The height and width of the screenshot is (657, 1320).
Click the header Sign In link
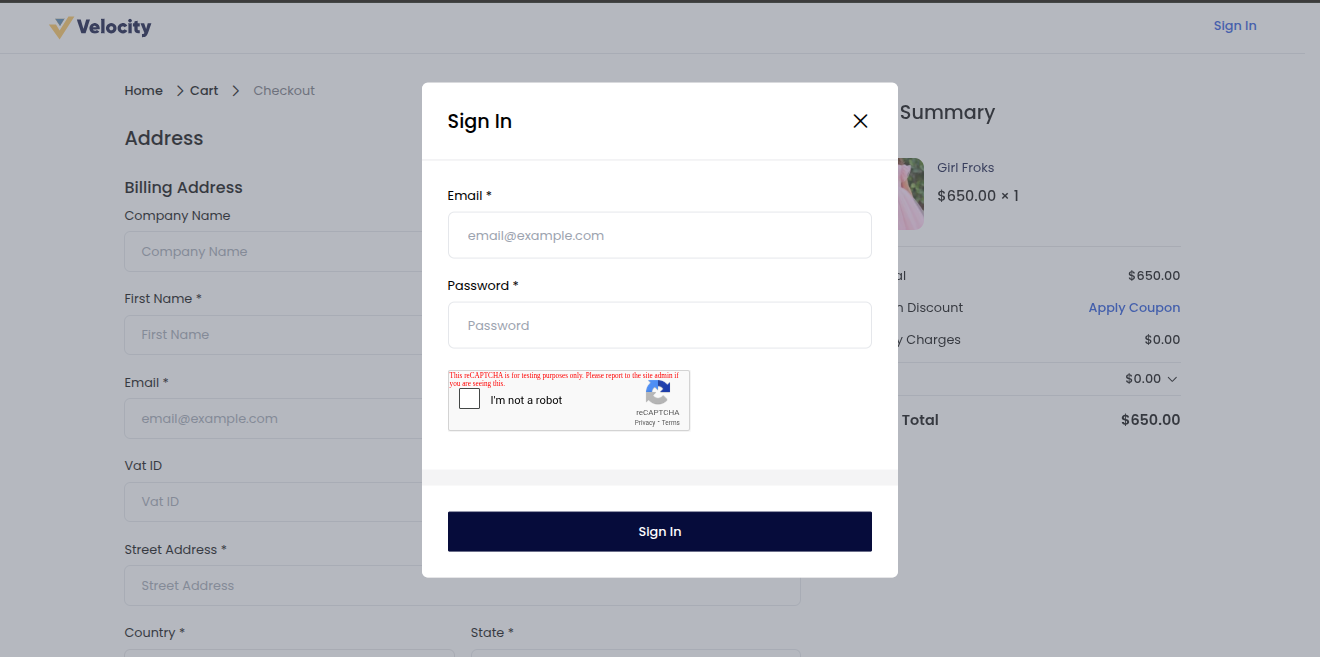[1234, 26]
